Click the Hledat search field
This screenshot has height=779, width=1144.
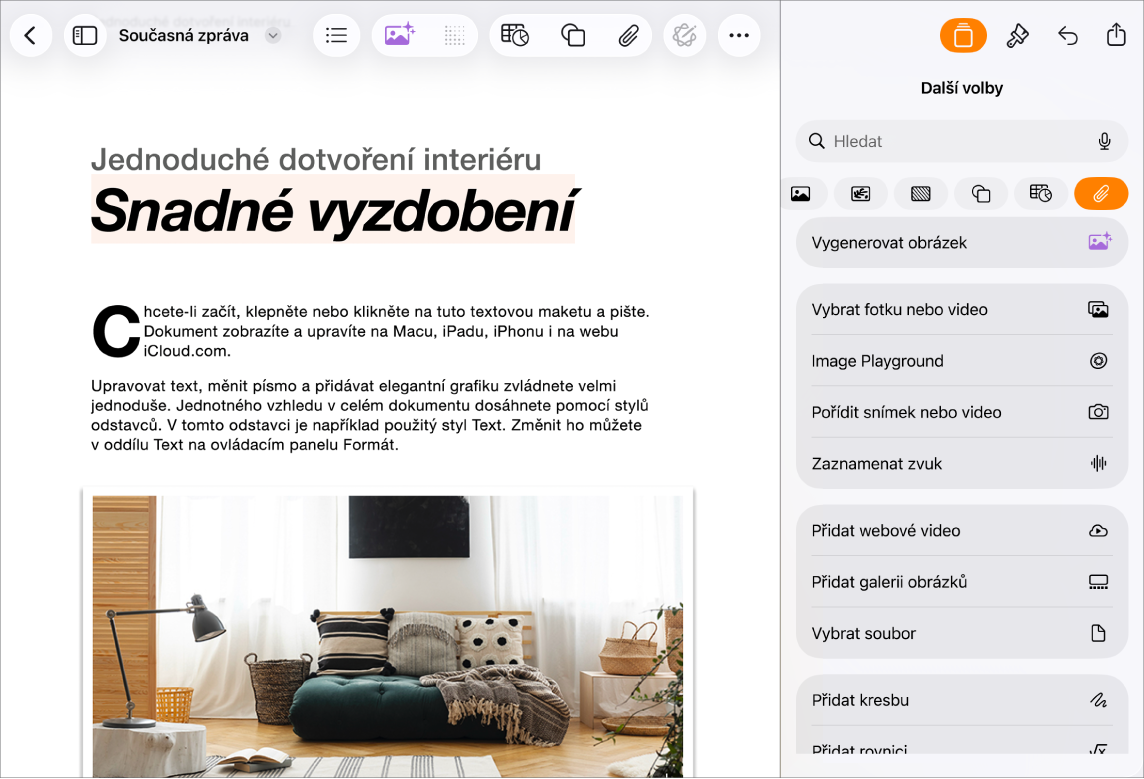point(962,142)
